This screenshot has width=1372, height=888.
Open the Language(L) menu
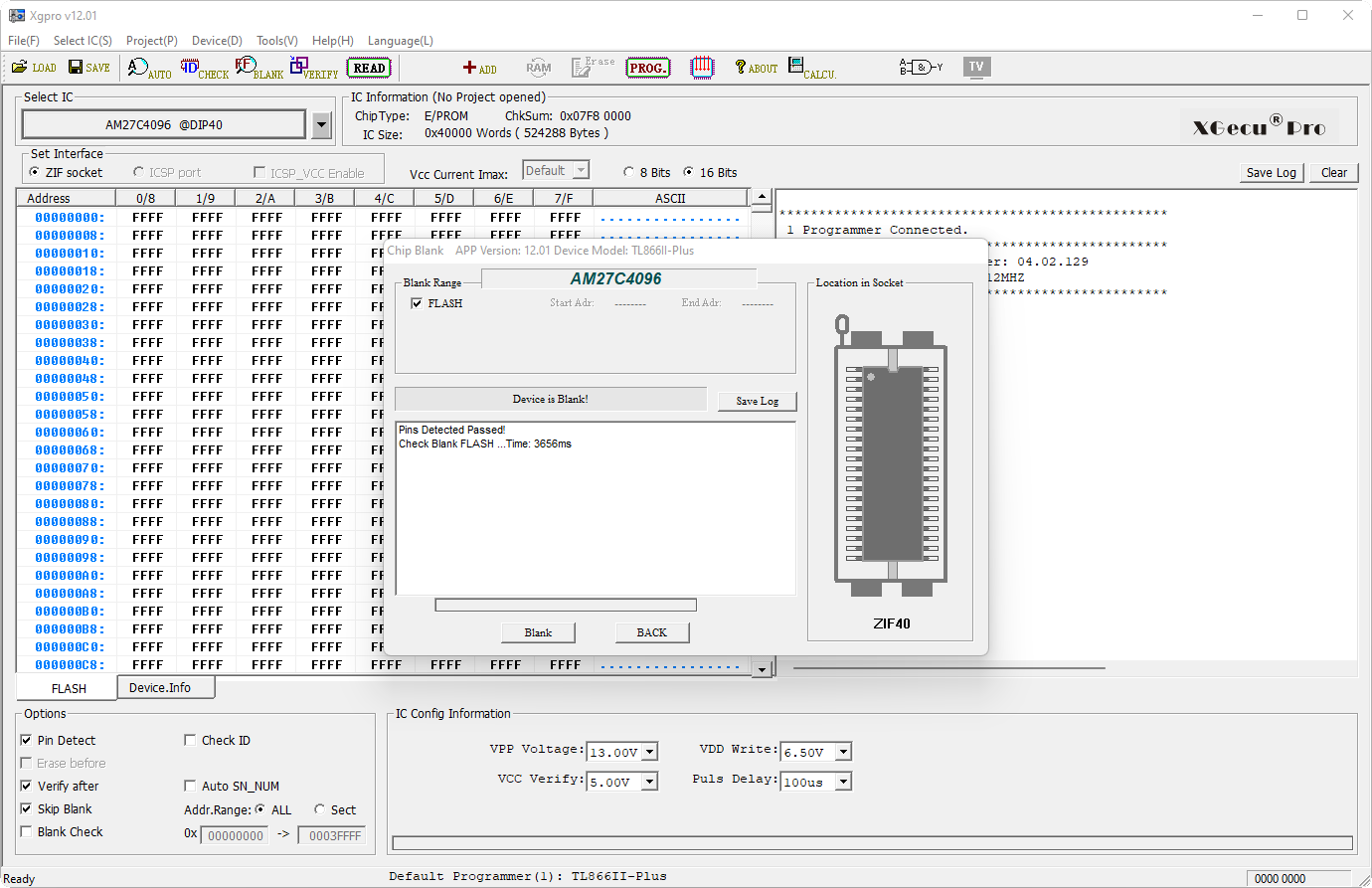[401, 41]
